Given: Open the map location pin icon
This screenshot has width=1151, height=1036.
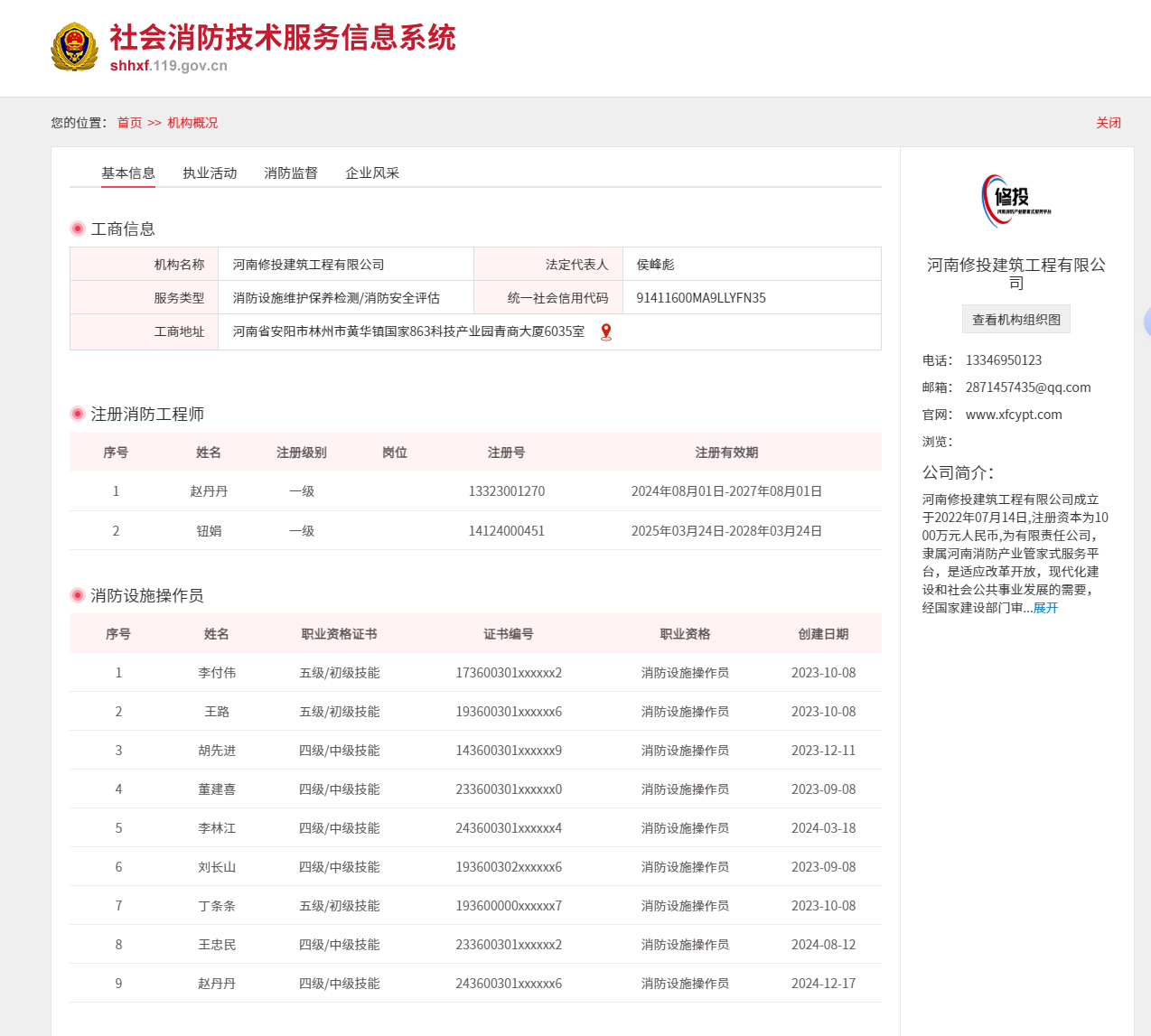Looking at the screenshot, I should 606,331.
